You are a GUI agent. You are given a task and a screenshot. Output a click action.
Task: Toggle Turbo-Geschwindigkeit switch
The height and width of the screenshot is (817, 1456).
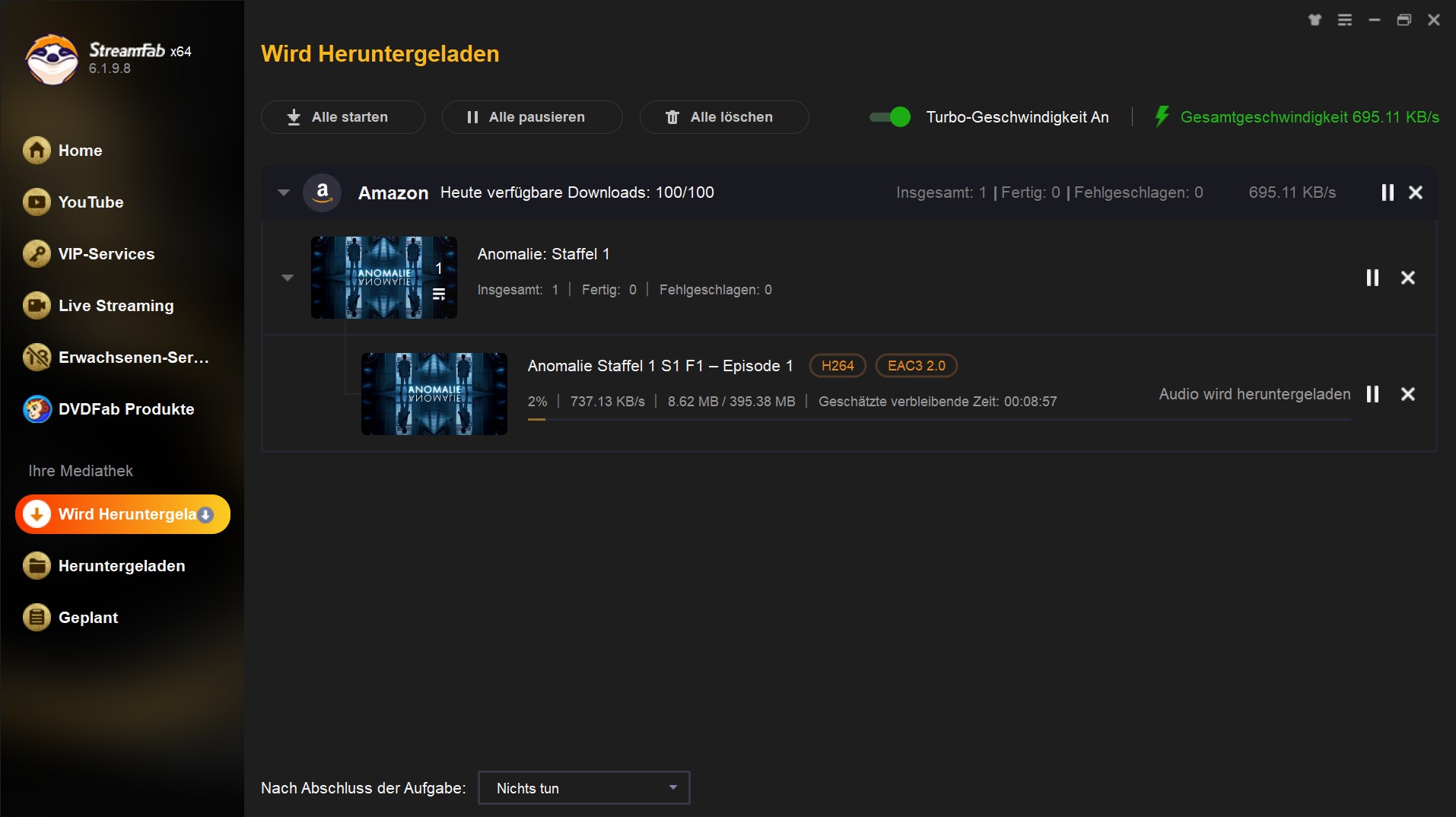click(x=890, y=117)
